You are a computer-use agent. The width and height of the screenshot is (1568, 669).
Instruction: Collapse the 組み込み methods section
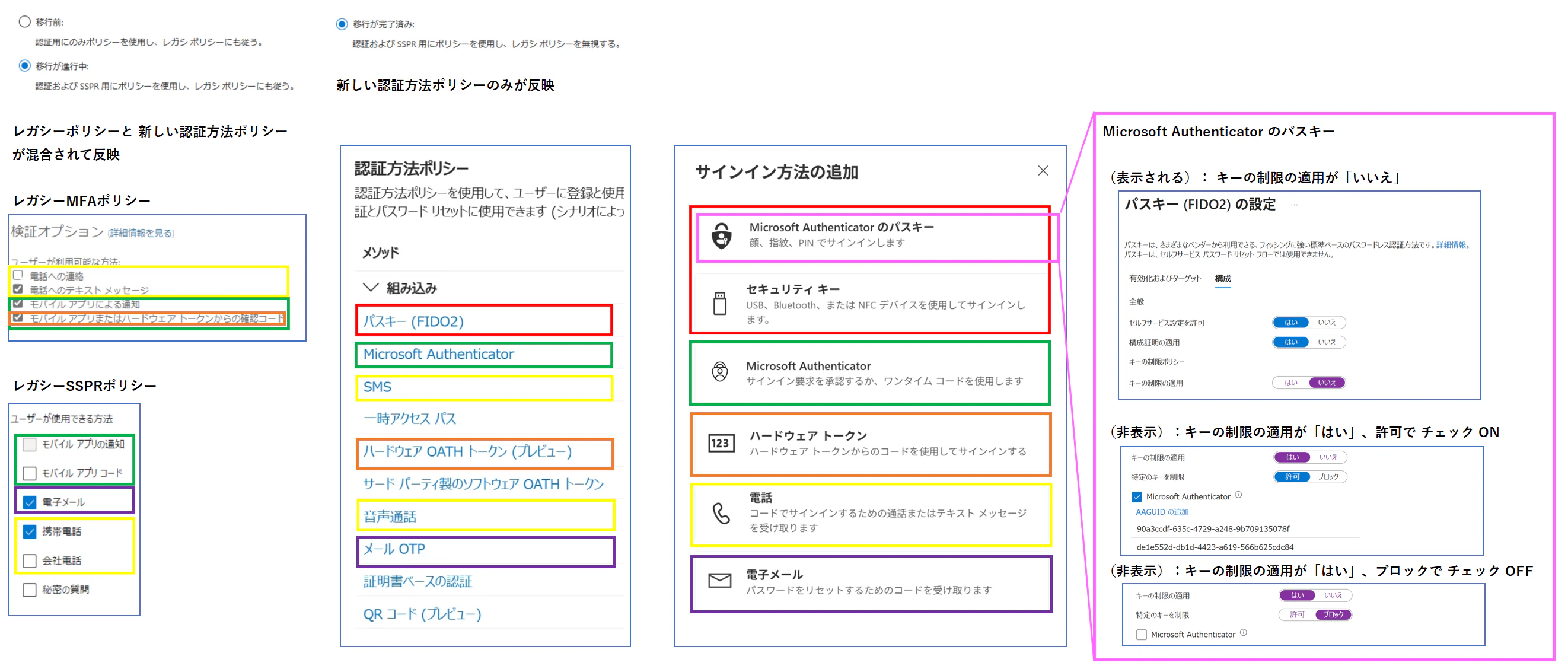(x=370, y=287)
